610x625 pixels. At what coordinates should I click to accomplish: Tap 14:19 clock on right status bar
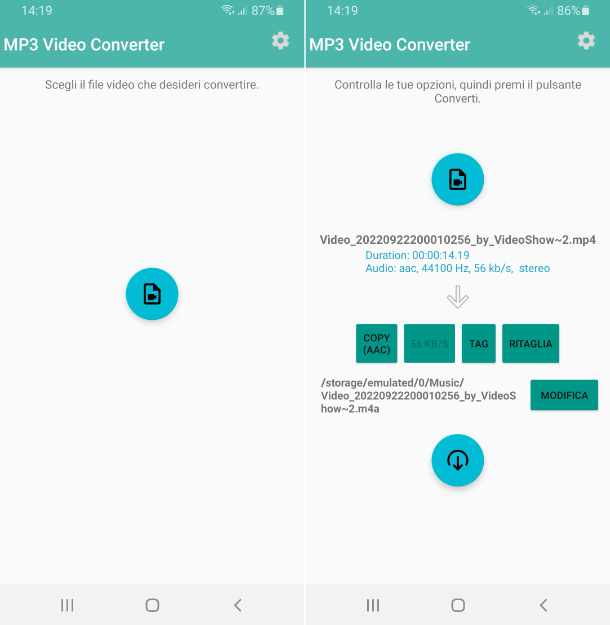pyautogui.click(x=342, y=11)
